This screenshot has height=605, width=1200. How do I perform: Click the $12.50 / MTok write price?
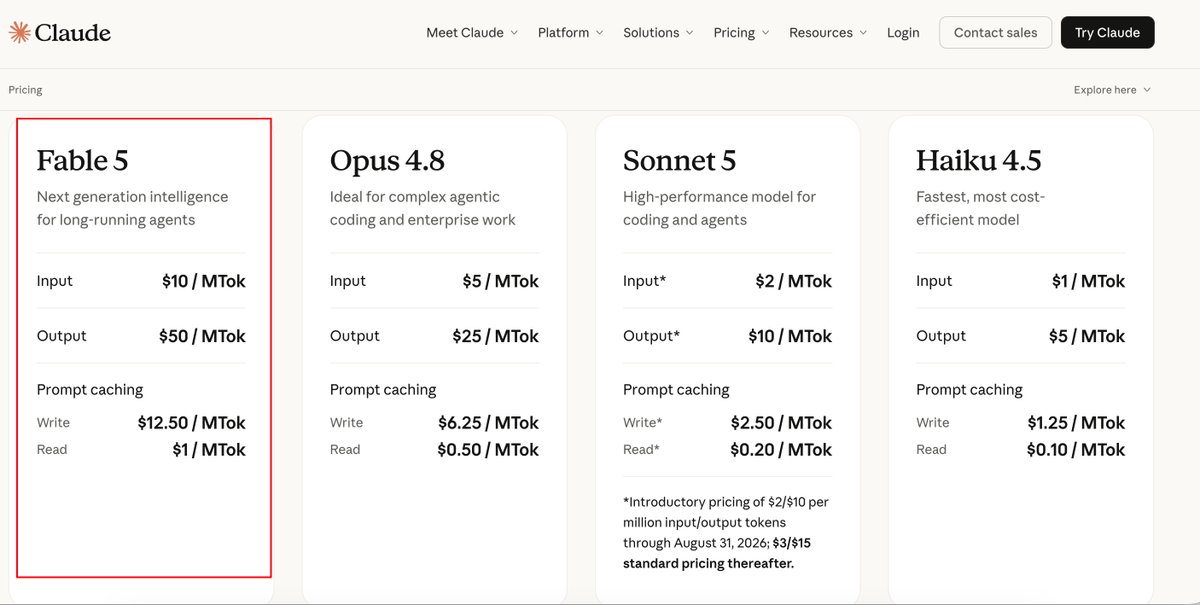point(192,423)
